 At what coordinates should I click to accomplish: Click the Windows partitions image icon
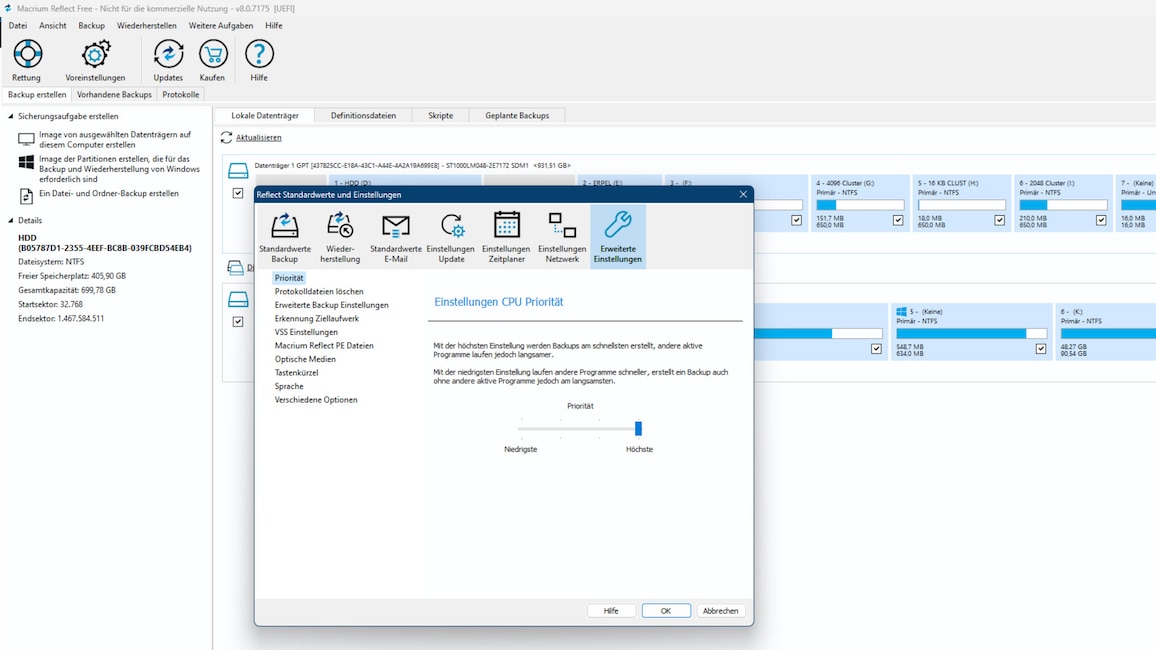26,162
